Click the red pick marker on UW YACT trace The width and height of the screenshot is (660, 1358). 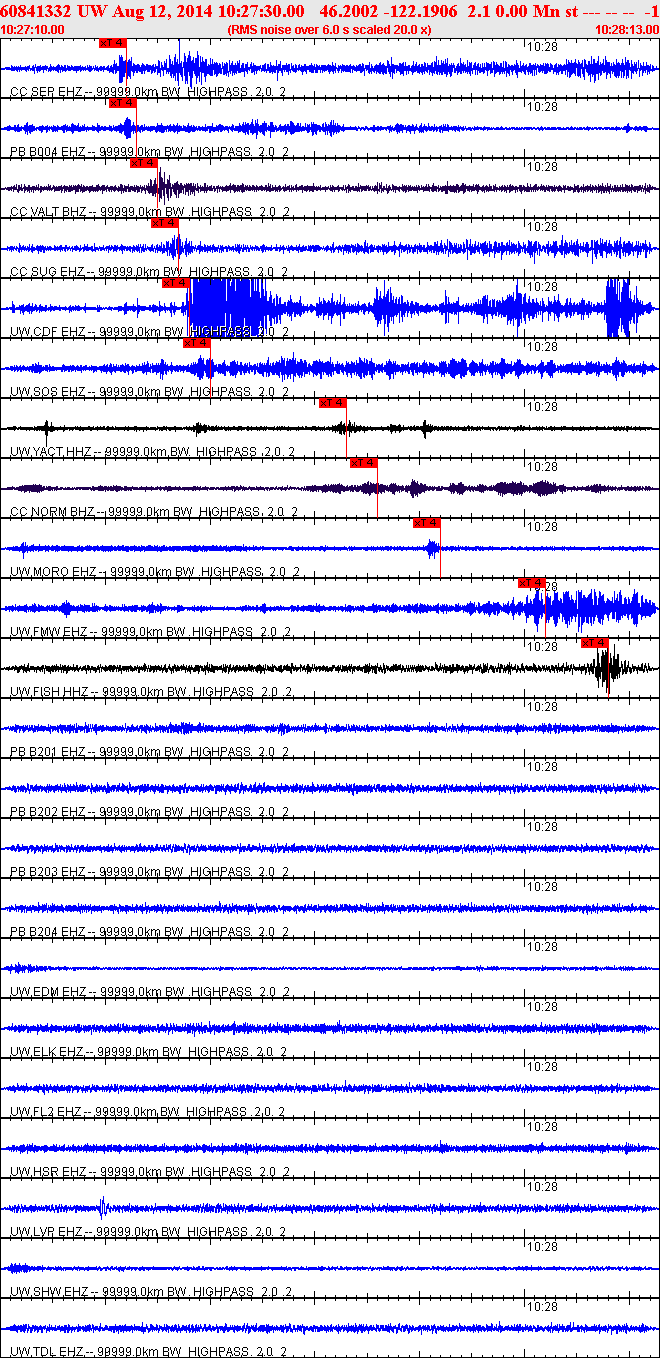(x=333, y=403)
